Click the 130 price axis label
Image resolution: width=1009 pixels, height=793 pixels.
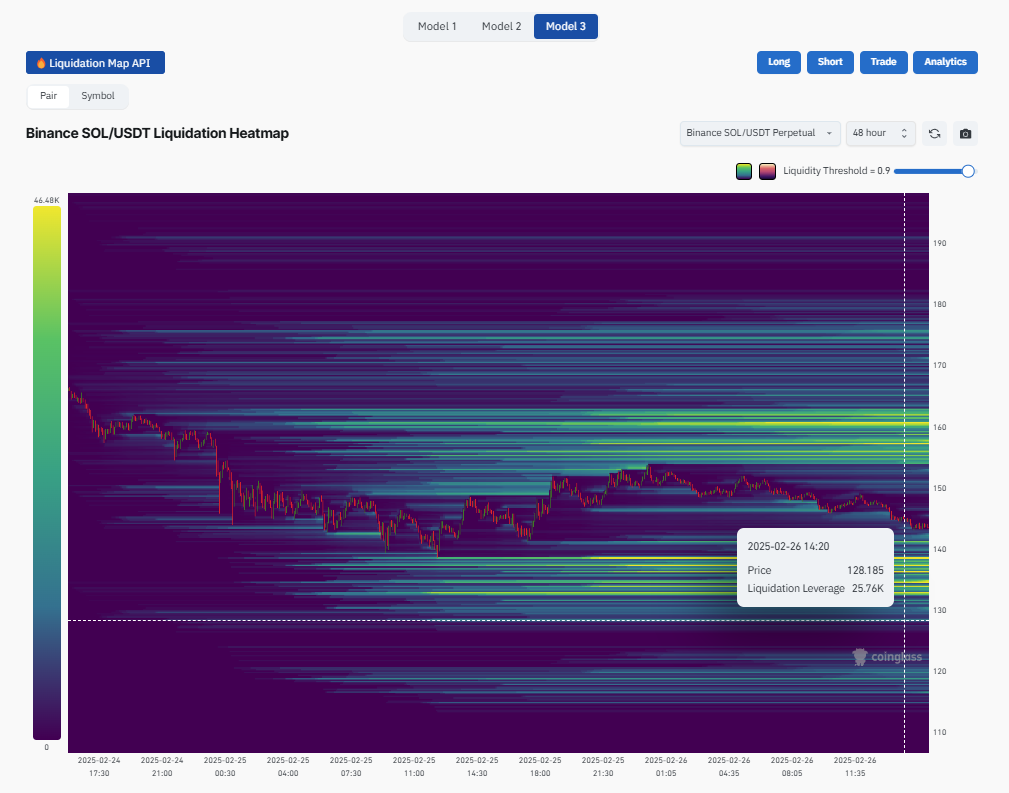pos(940,610)
